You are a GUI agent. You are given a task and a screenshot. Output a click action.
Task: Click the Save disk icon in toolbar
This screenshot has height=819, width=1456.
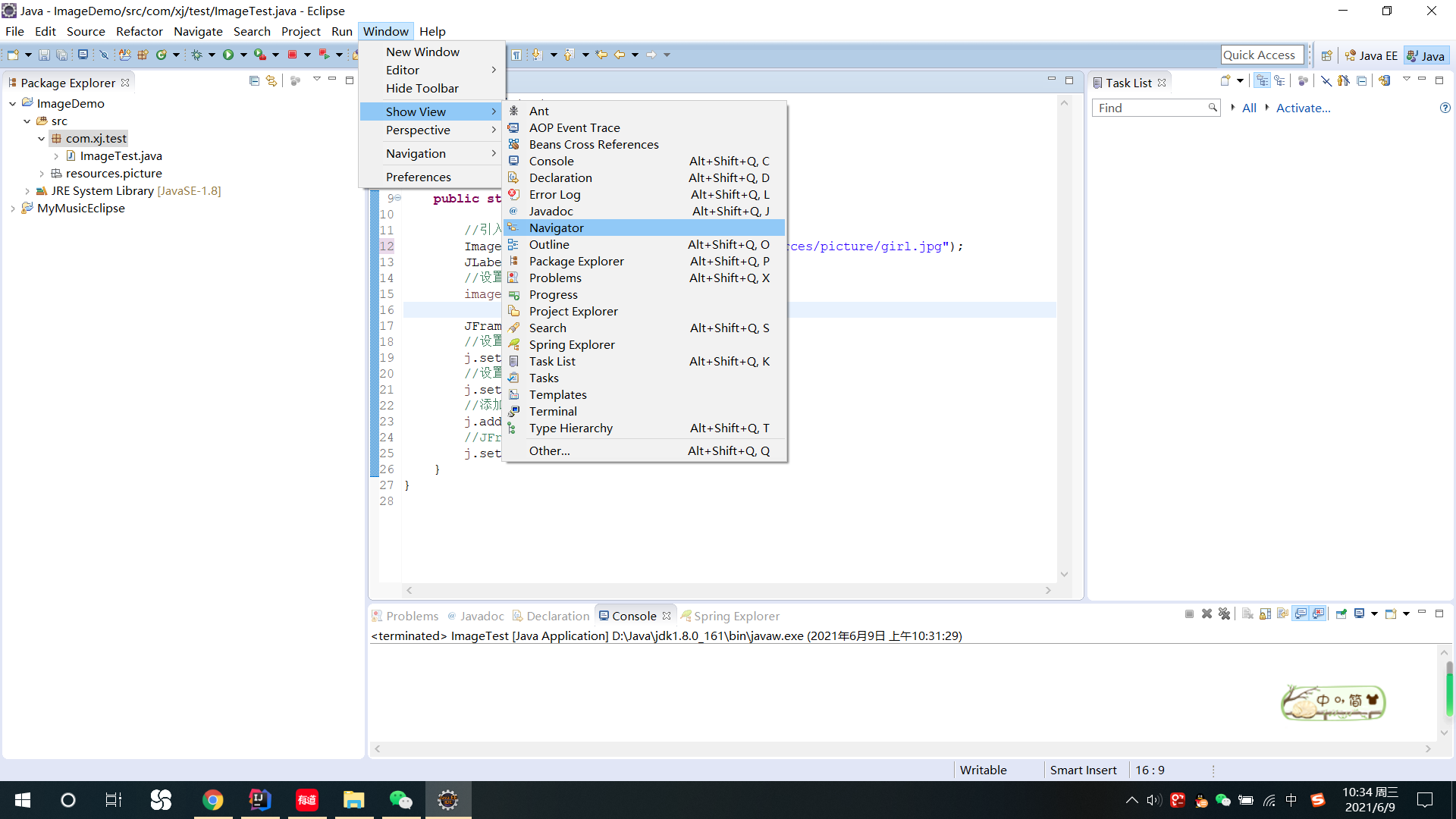pos(44,55)
